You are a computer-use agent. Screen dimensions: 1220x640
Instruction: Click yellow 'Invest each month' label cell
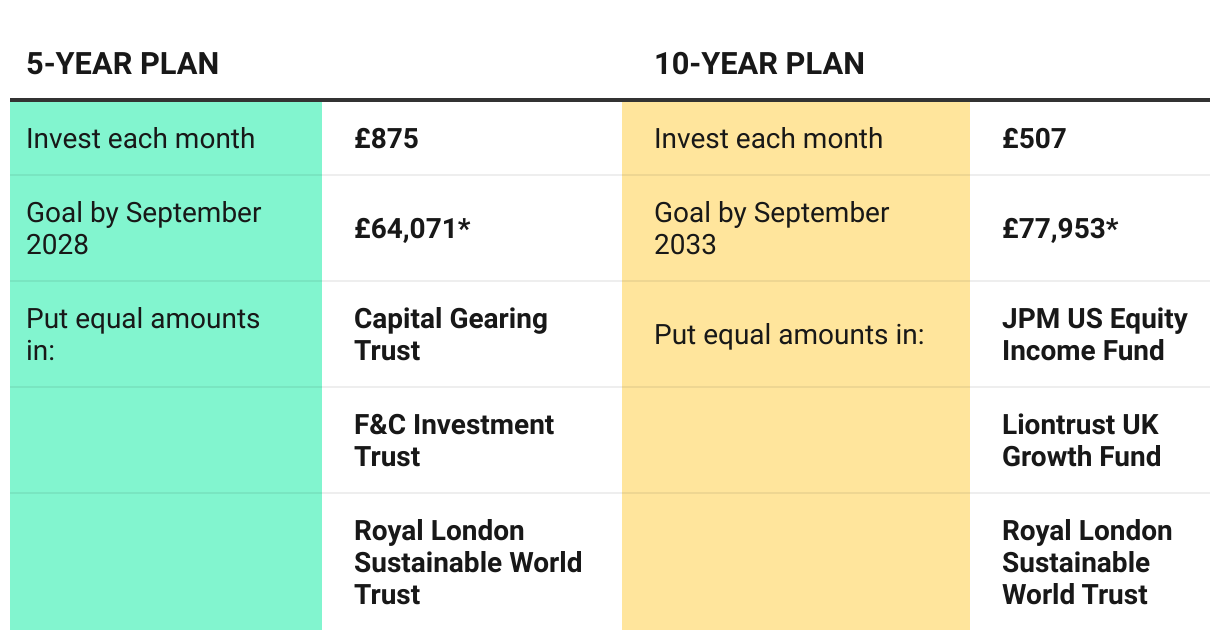click(x=796, y=138)
